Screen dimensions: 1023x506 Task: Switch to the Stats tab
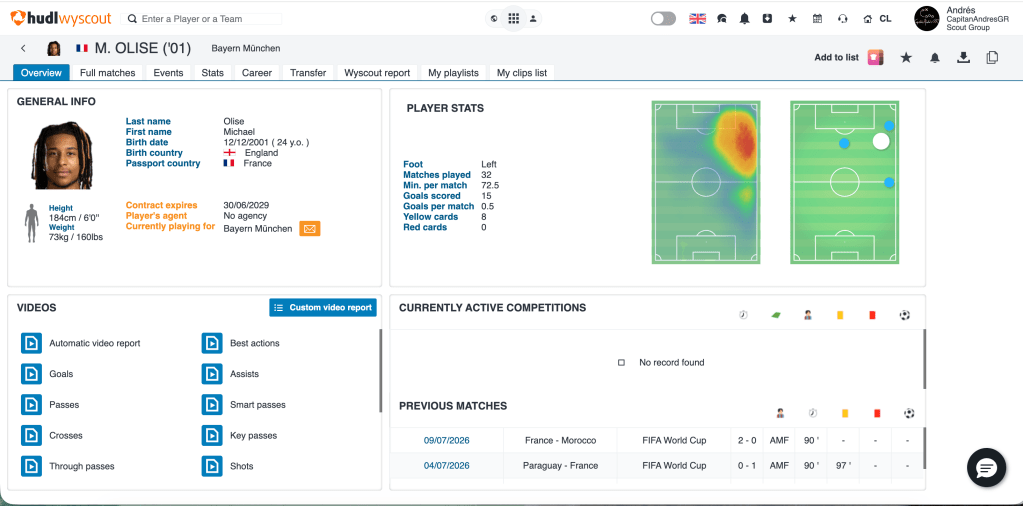pyautogui.click(x=213, y=72)
